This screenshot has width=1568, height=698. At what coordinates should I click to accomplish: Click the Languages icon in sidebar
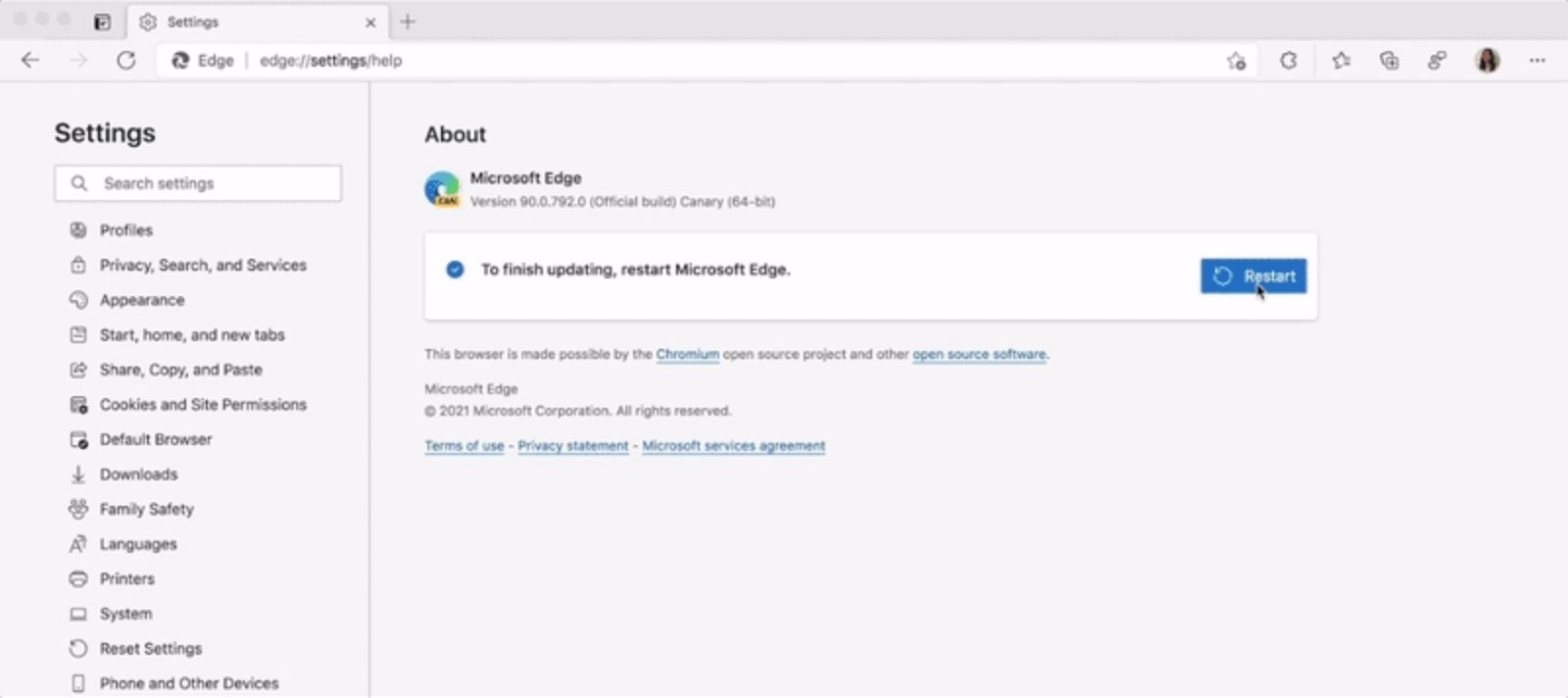click(78, 544)
